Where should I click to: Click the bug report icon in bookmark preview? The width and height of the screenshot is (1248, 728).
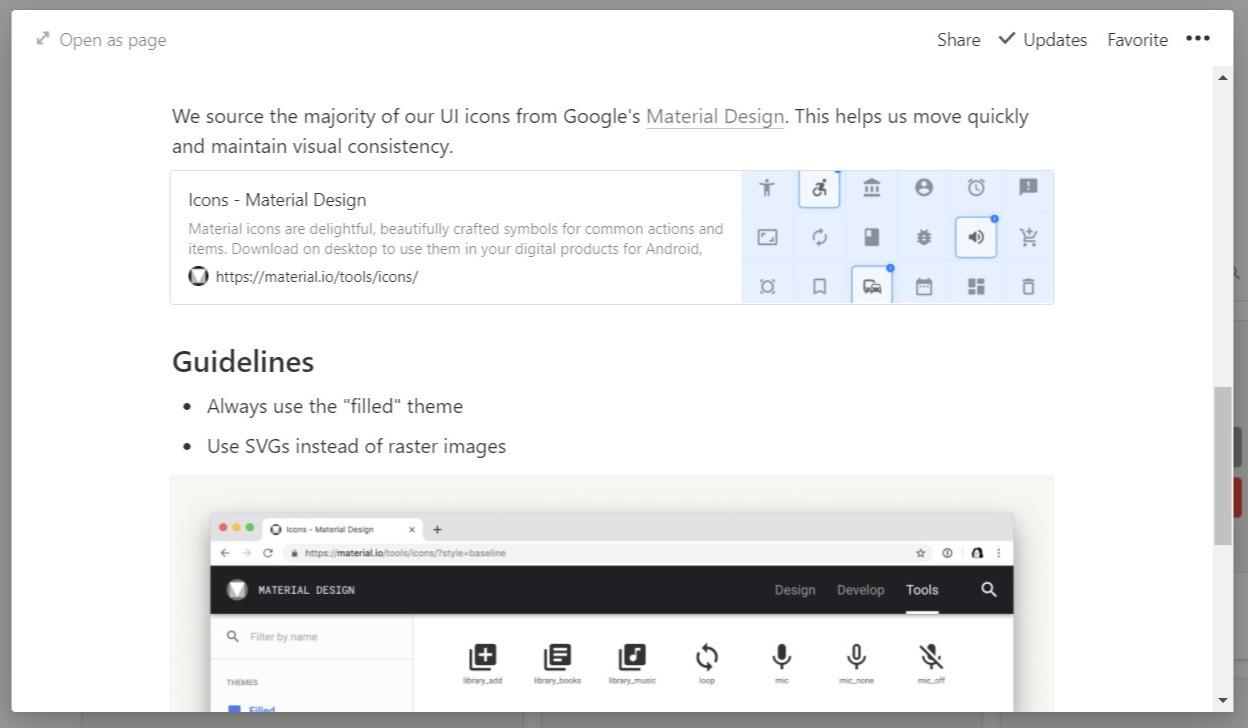[924, 237]
